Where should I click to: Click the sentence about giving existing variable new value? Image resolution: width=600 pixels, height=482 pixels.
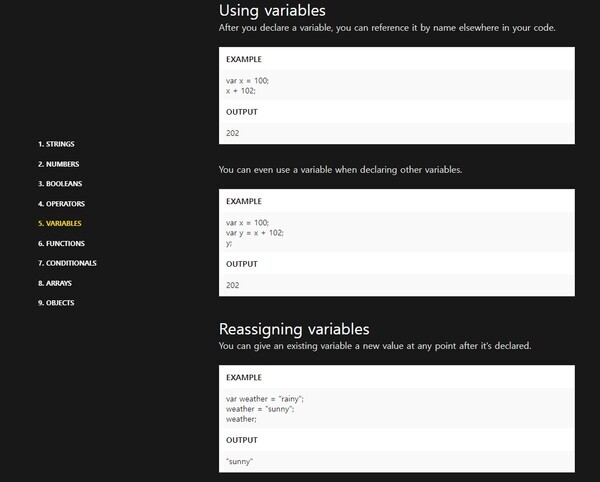click(374, 346)
